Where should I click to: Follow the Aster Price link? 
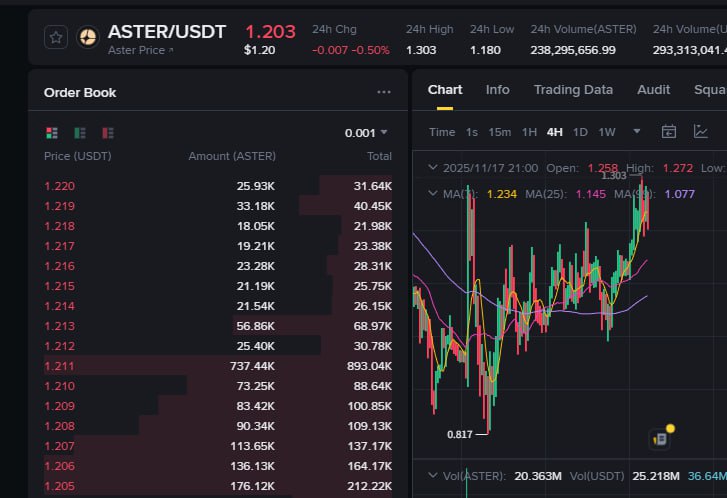point(140,50)
